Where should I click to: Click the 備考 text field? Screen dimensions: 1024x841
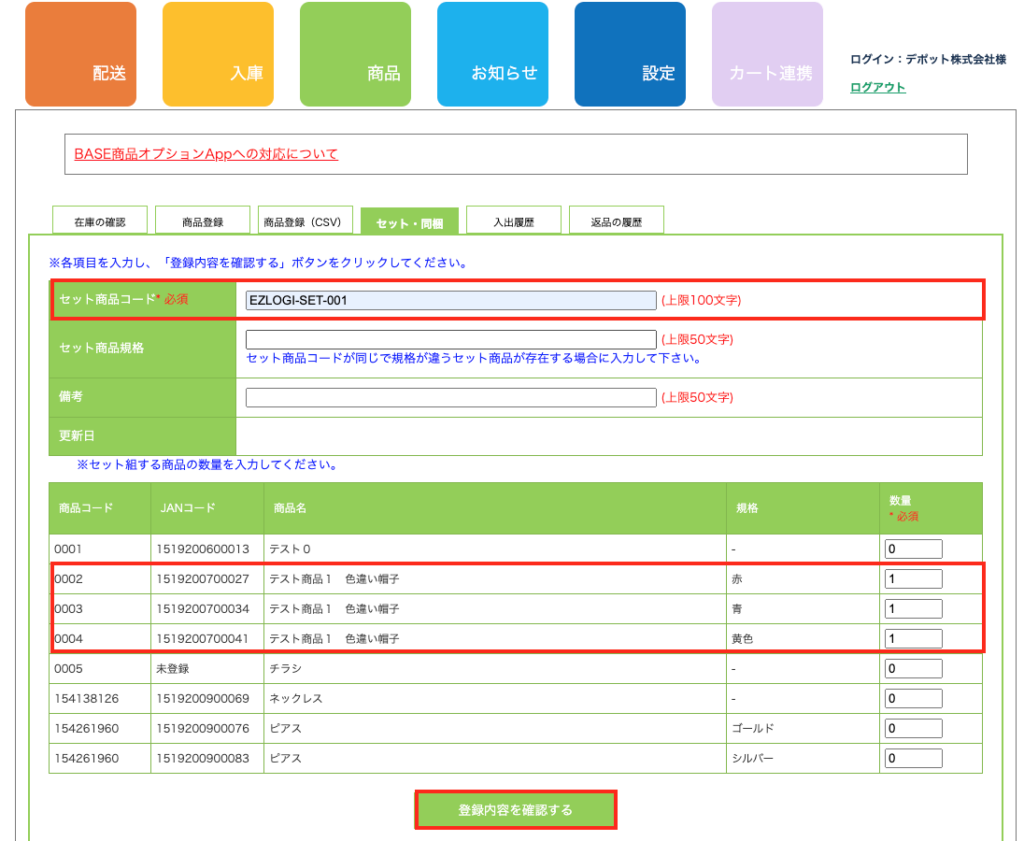click(x=451, y=397)
